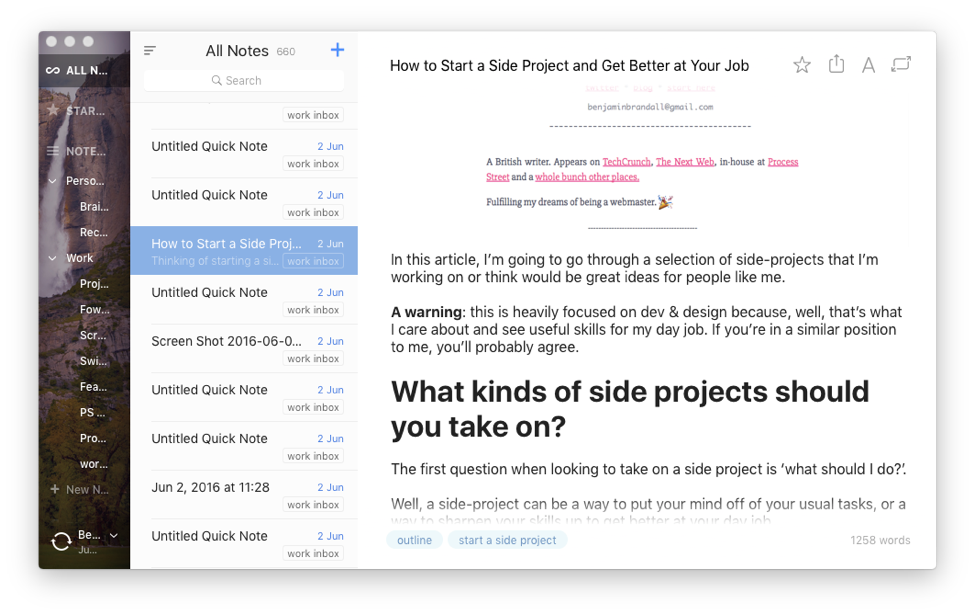Image resolution: width=975 pixels, height=615 pixels.
Task: Open the How to Start a Side Proj... note
Action: coord(244,251)
